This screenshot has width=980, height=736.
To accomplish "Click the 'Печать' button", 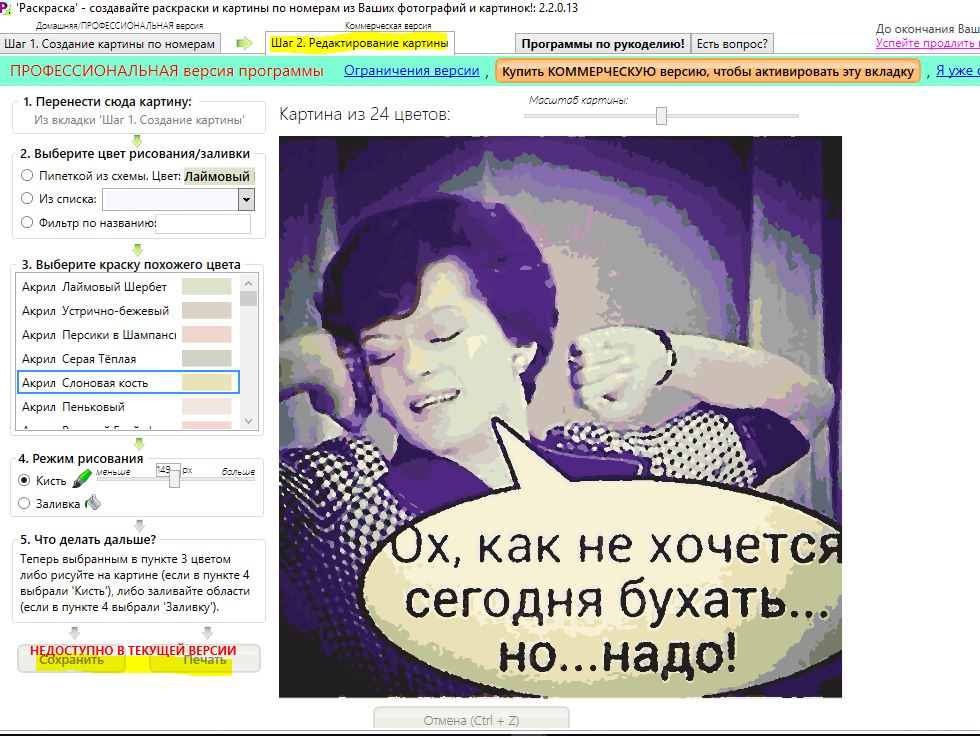I will [x=205, y=659].
